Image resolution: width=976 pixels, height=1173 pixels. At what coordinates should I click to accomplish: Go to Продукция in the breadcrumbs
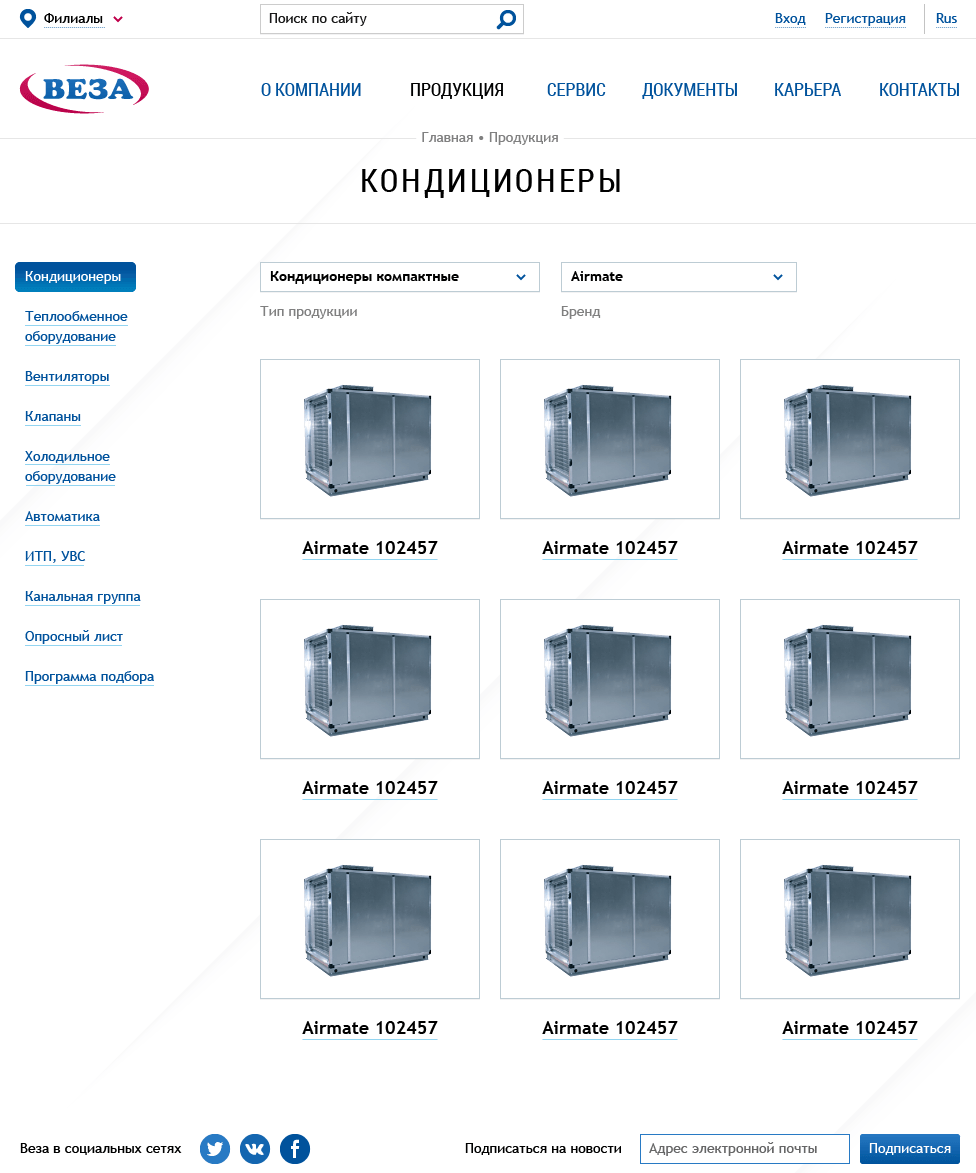524,138
